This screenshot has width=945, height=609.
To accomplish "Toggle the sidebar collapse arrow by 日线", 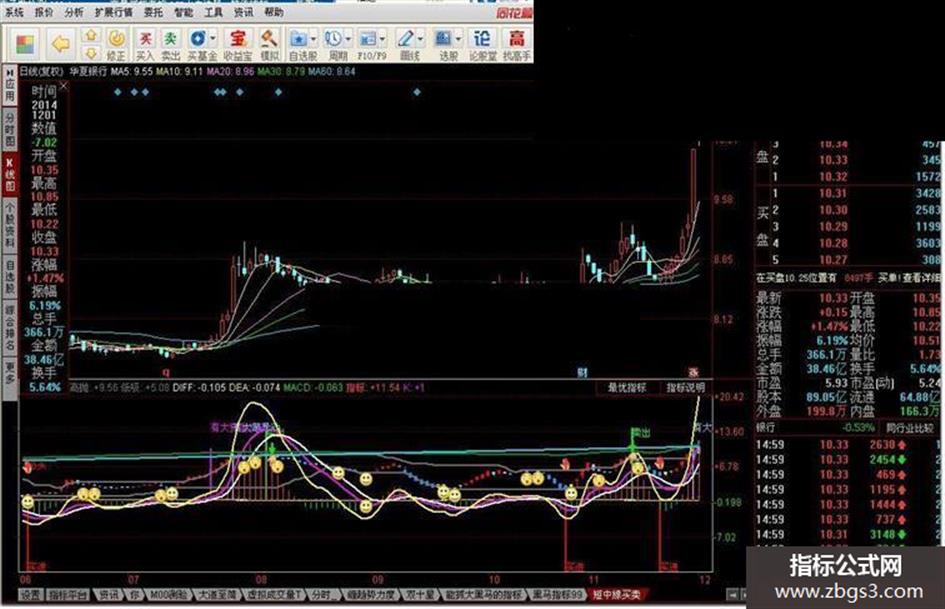I will [10, 72].
